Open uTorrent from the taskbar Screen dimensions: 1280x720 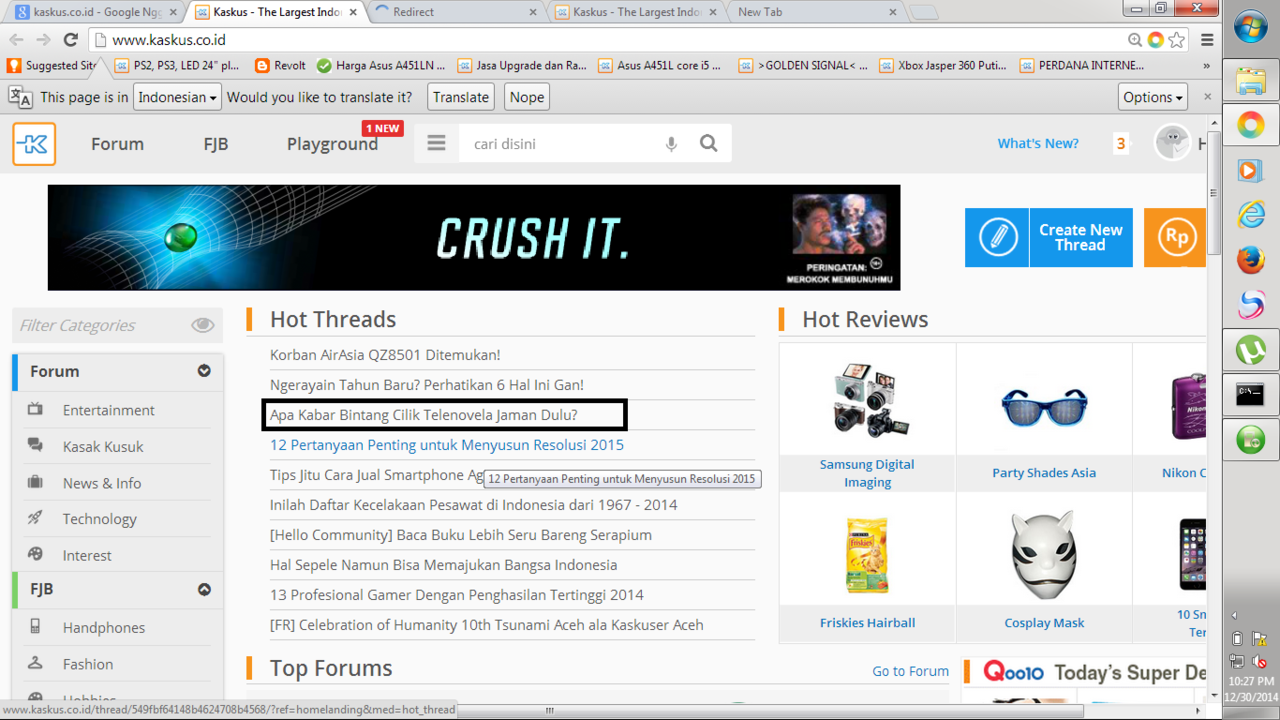pyautogui.click(x=1250, y=349)
